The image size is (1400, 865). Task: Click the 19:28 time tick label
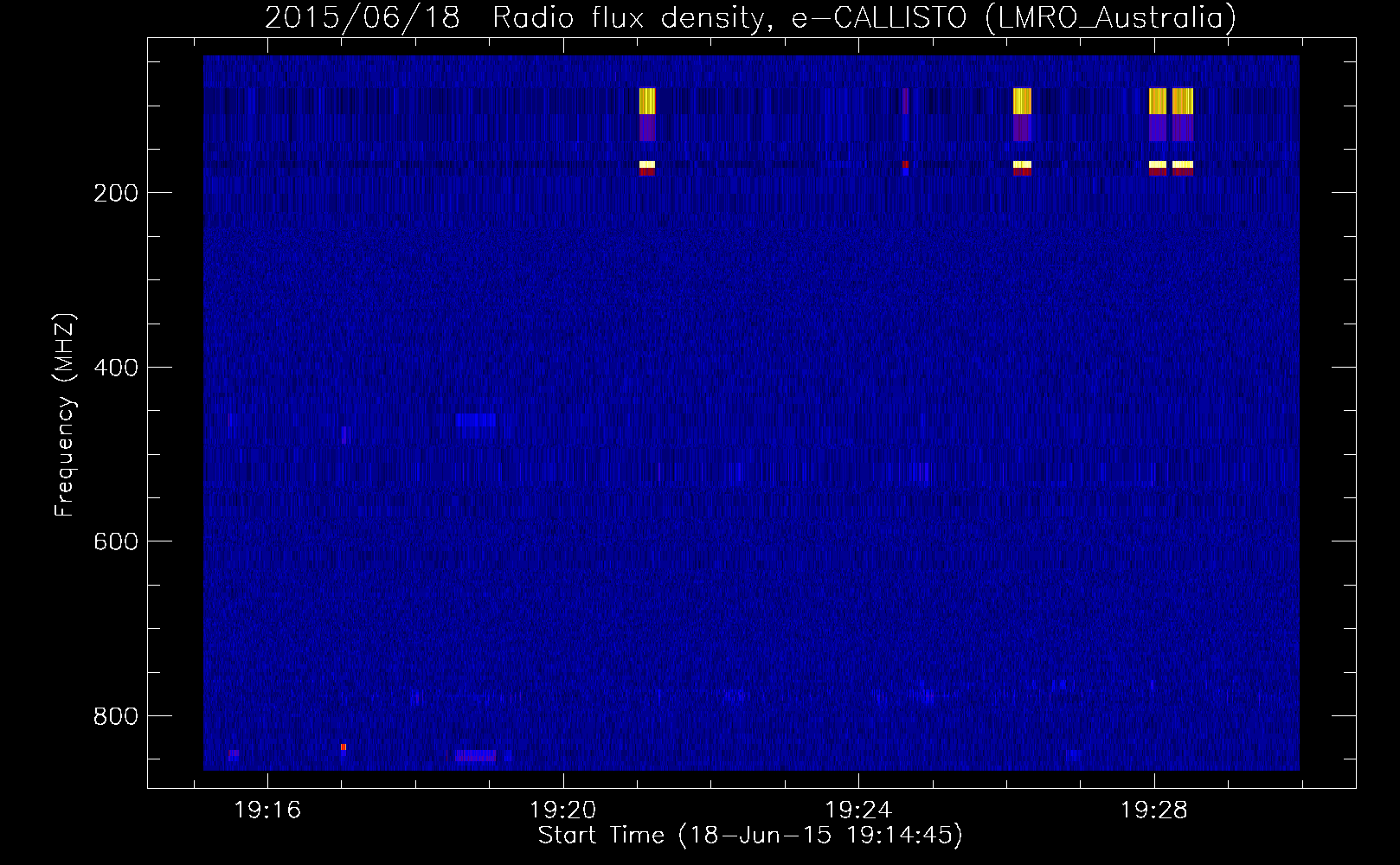pyautogui.click(x=1154, y=811)
